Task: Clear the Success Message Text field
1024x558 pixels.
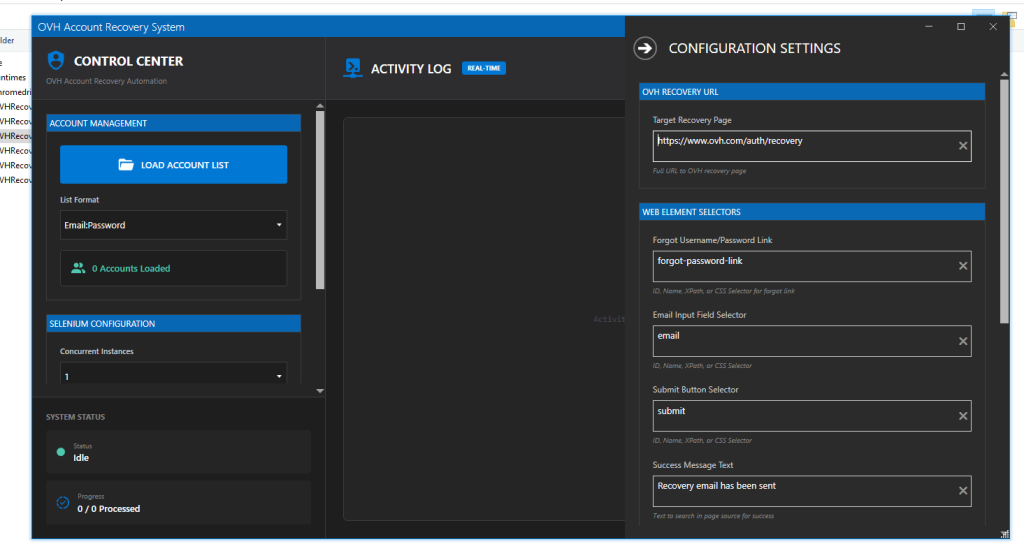Action: (963, 491)
